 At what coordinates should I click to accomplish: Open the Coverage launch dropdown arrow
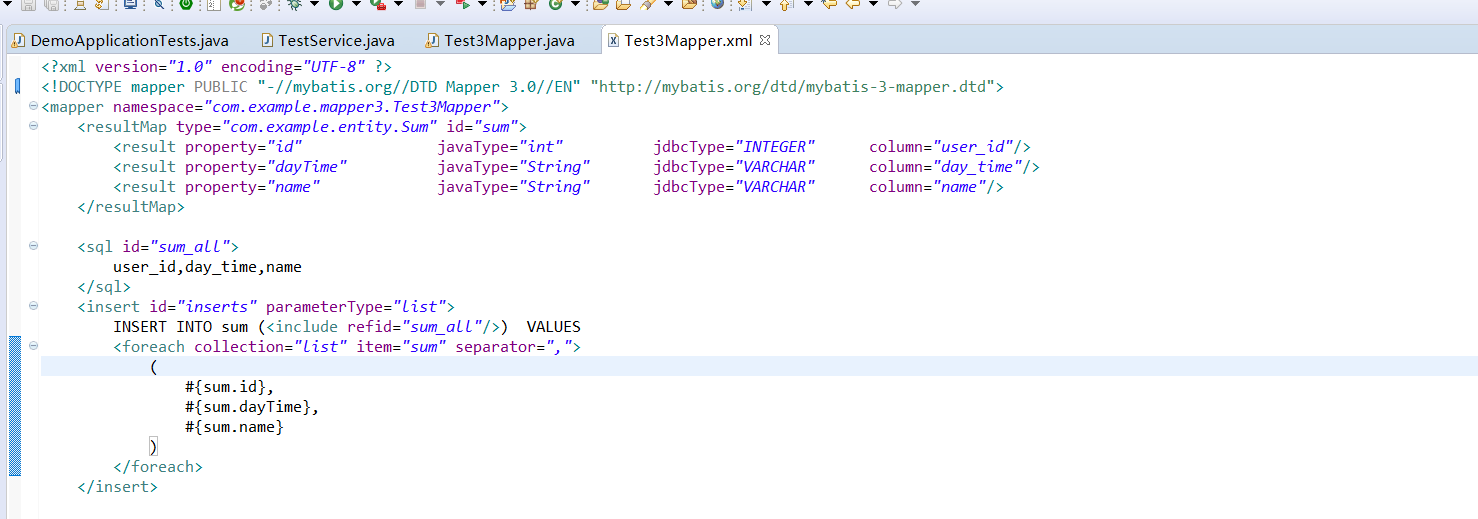[398, 3]
